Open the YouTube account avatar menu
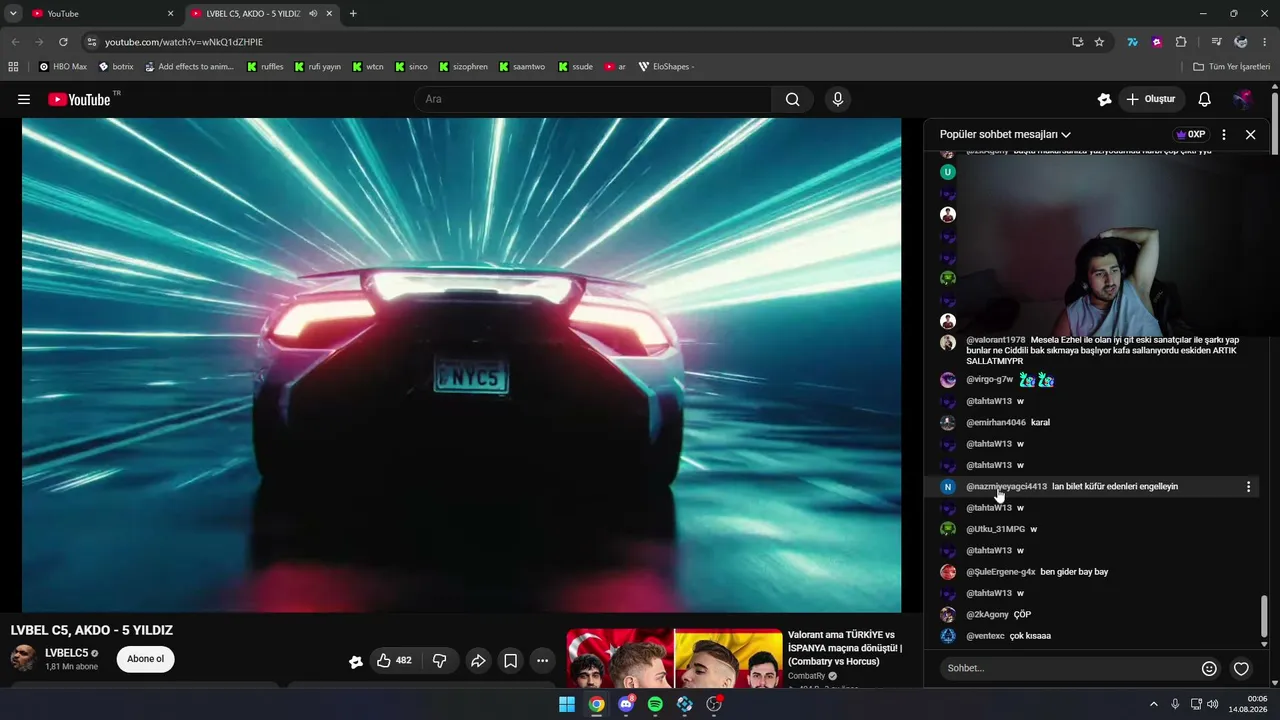Viewport: 1280px width, 720px height. click(x=1242, y=99)
